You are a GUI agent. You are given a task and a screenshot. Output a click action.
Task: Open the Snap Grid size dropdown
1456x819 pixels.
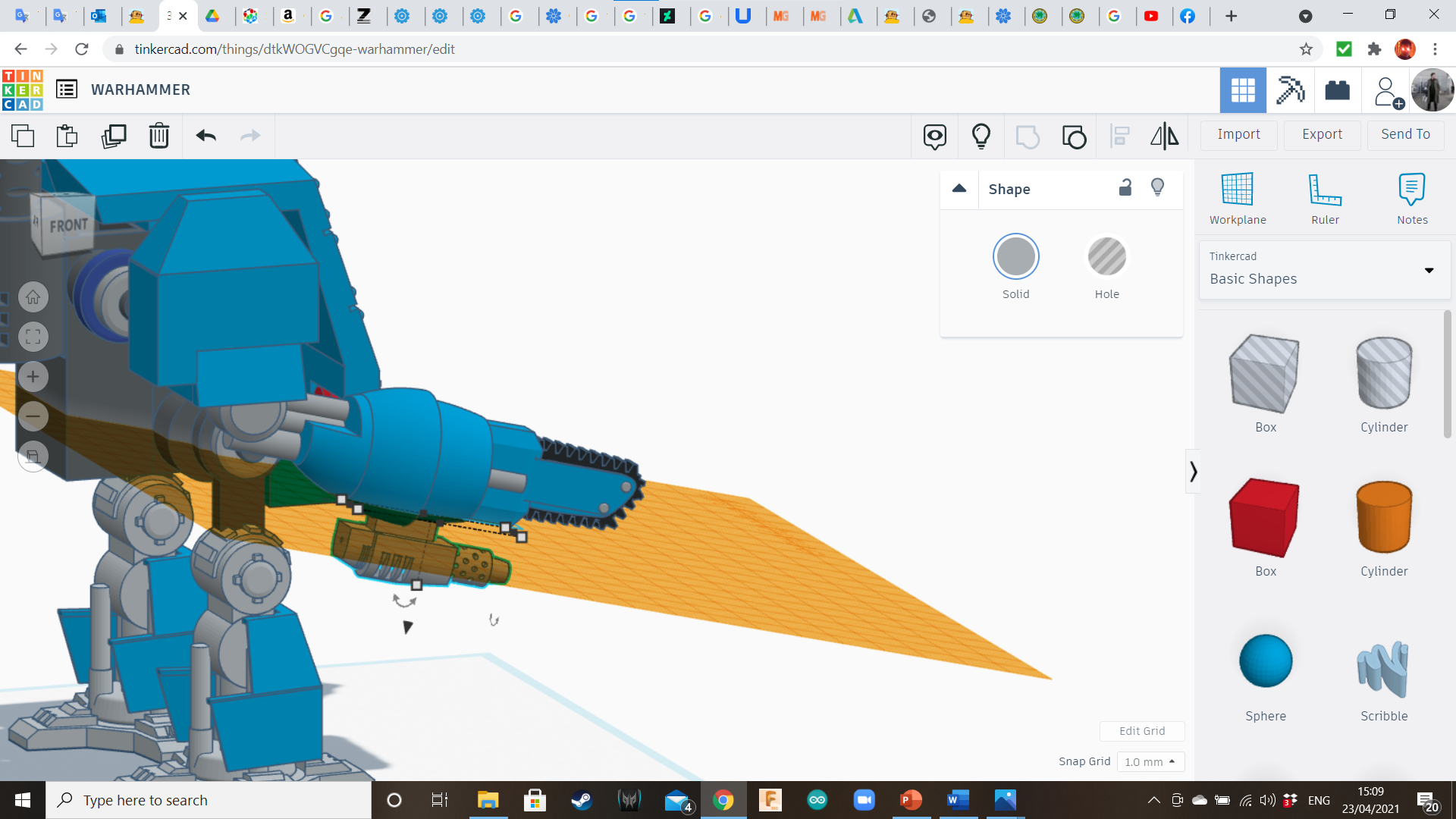[x=1150, y=761]
